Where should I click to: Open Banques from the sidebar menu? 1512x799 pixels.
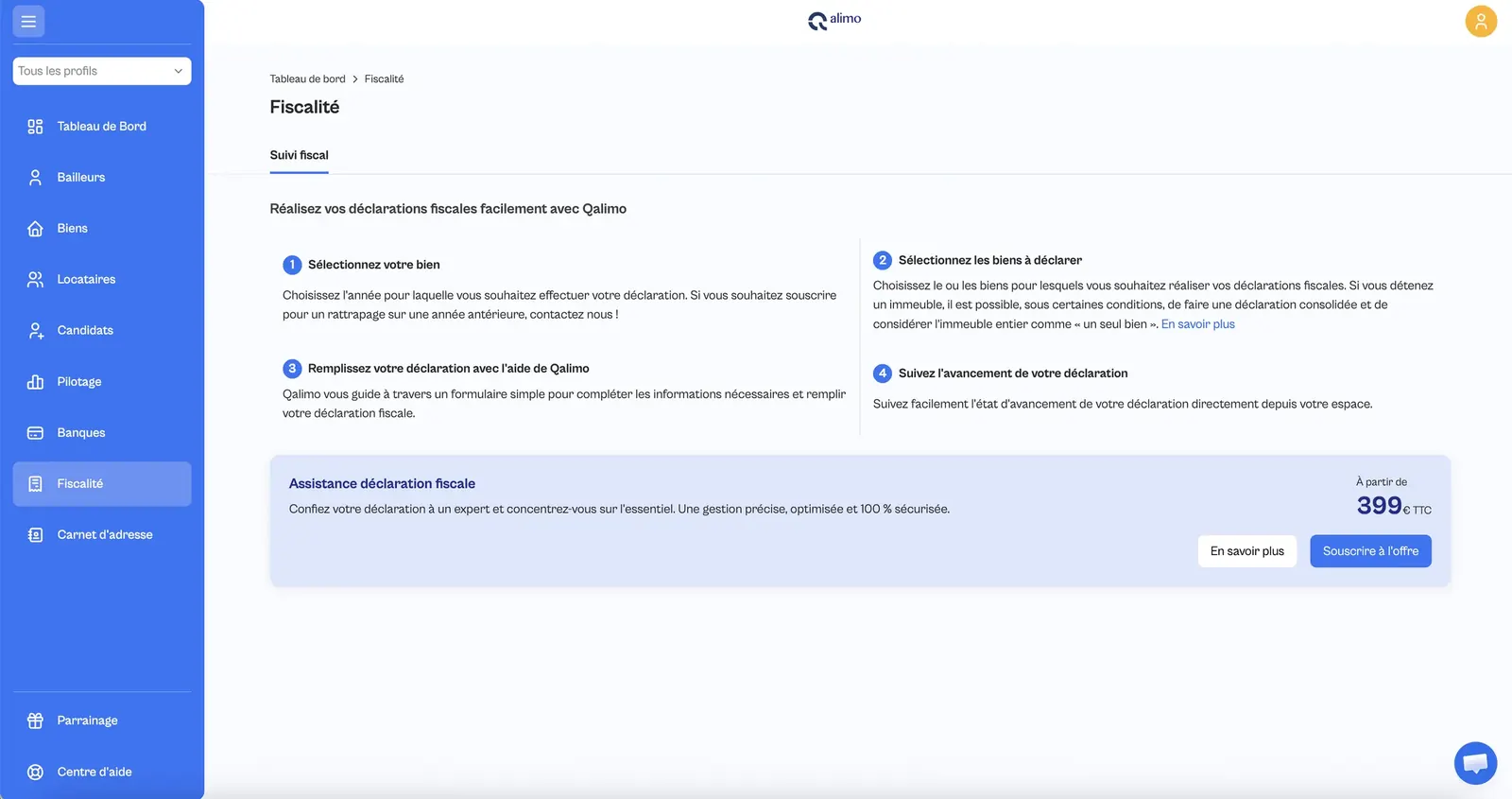click(102, 433)
